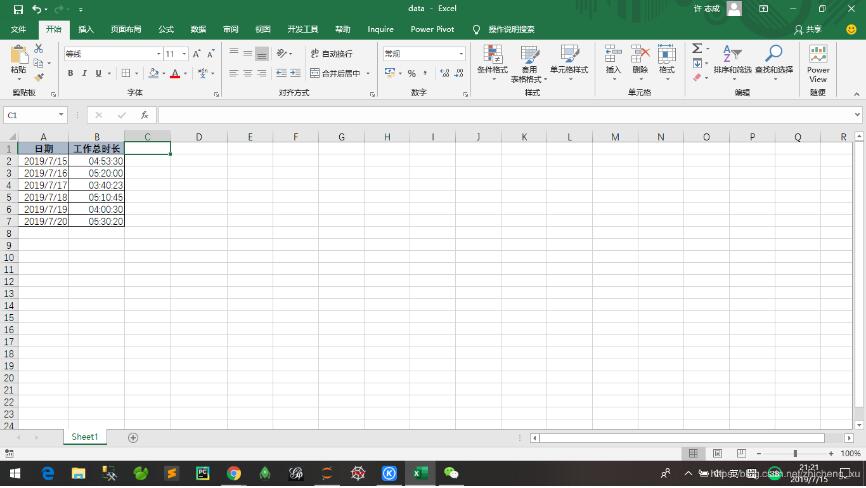Click the Share (共享) button
Image resolution: width=866 pixels, height=488 pixels.
click(808, 29)
